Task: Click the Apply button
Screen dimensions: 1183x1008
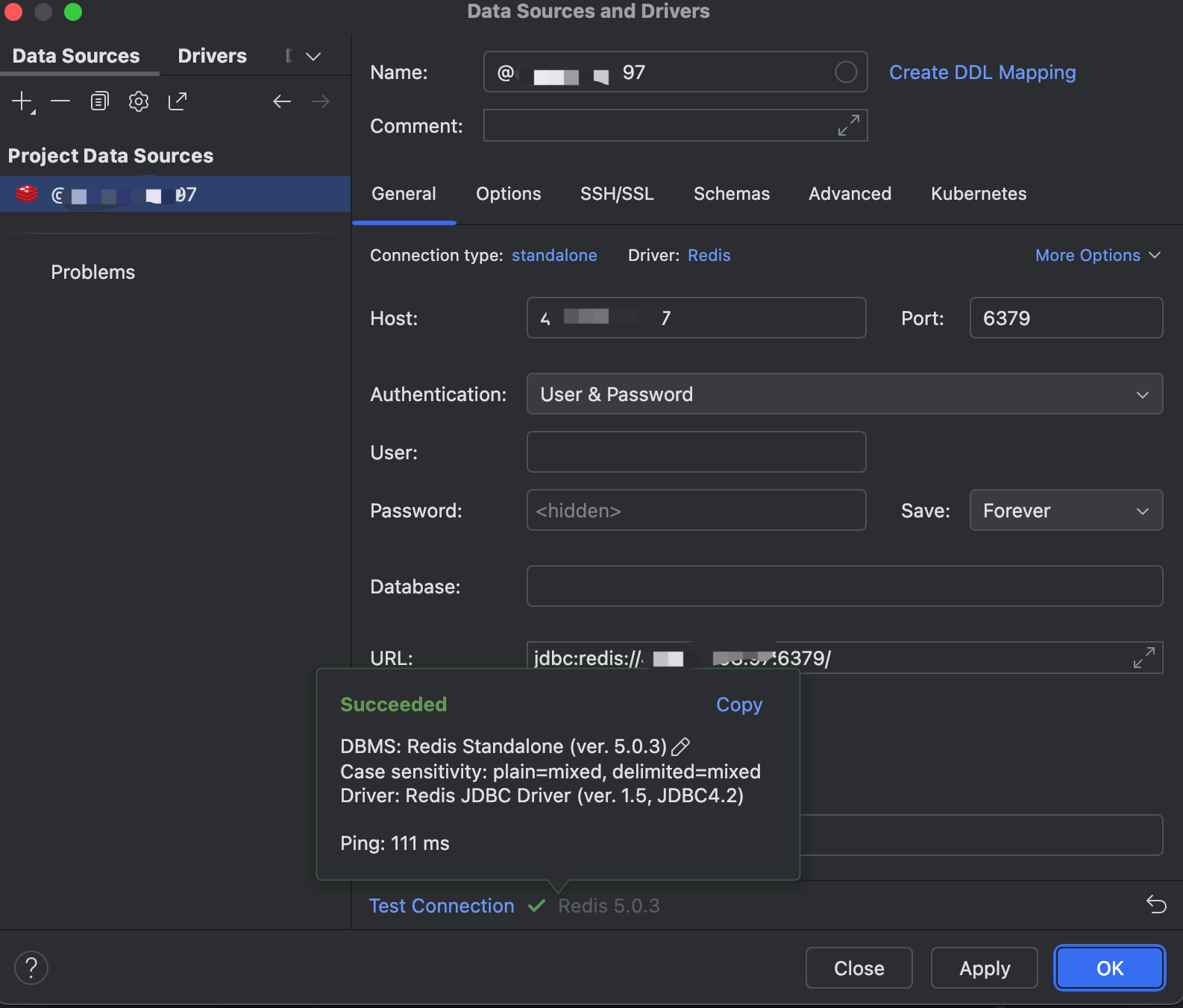Action: 984,968
